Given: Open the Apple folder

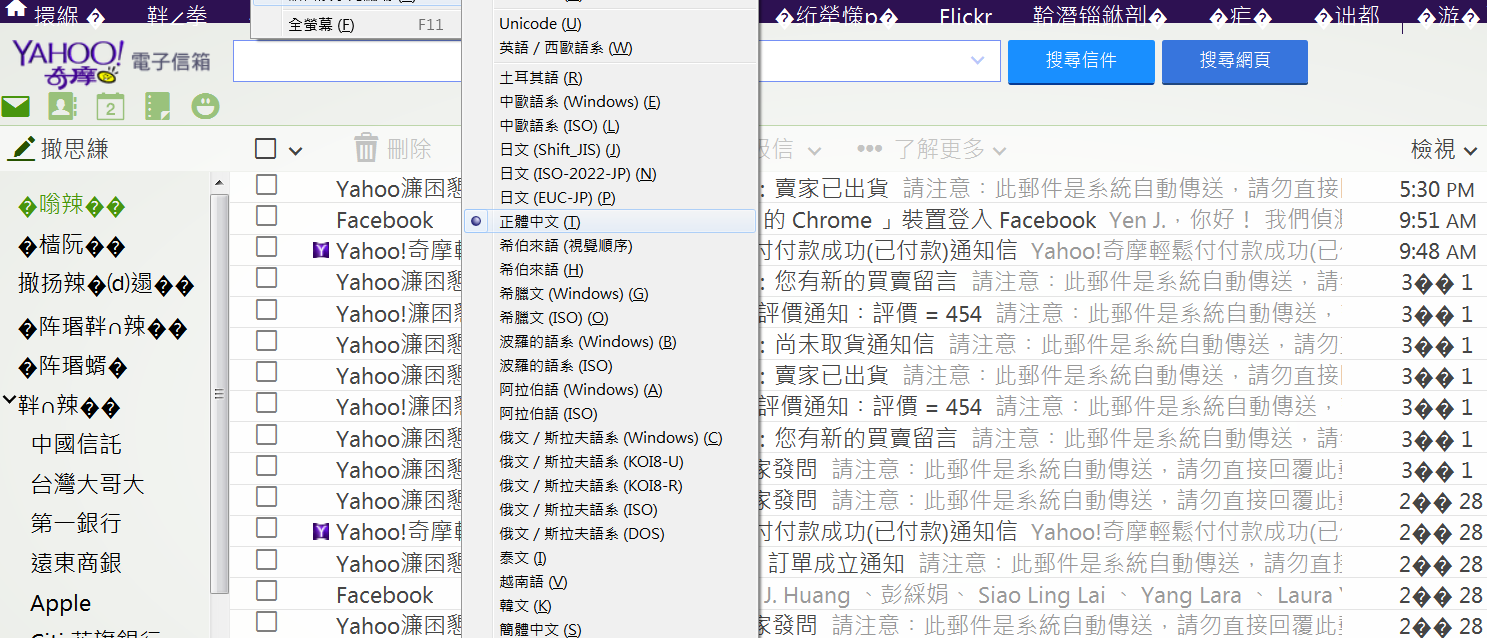Looking at the screenshot, I should pos(61,603).
